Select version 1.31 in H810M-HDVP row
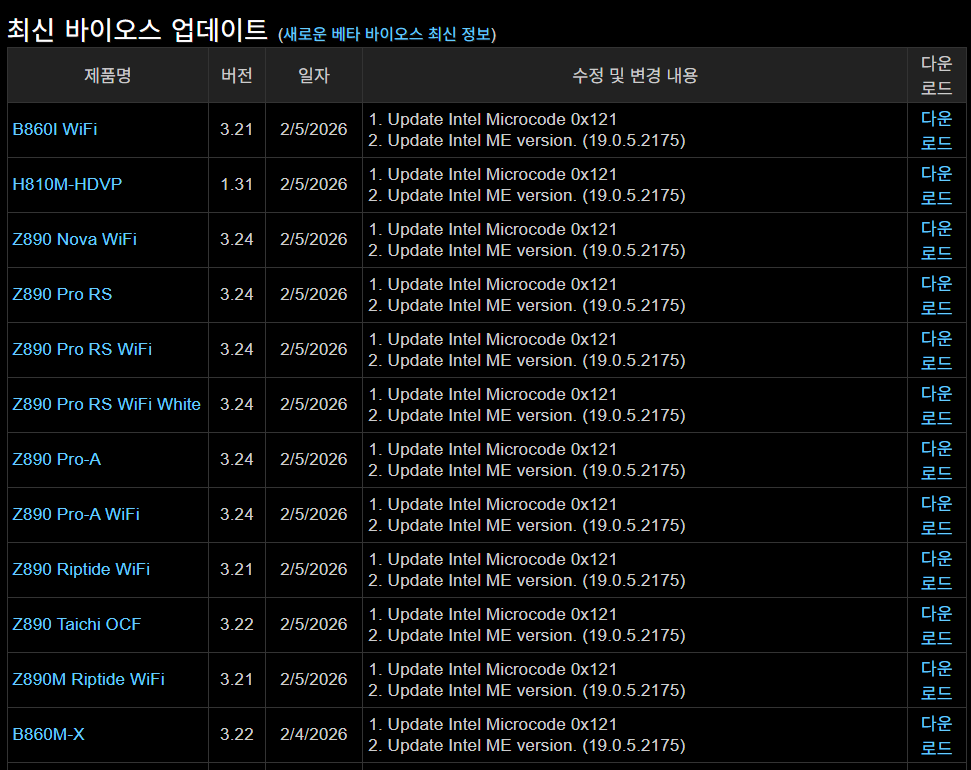 tap(237, 185)
